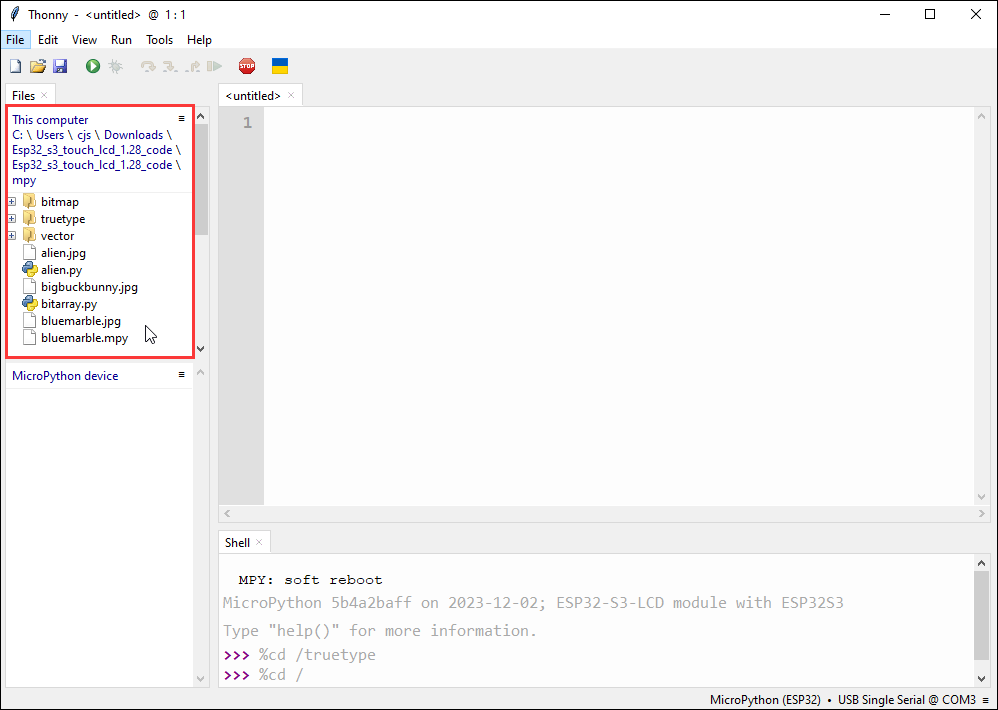Viewport: 998px width, 710px height.
Task: Expand the truetype folder
Action: tap(12, 219)
